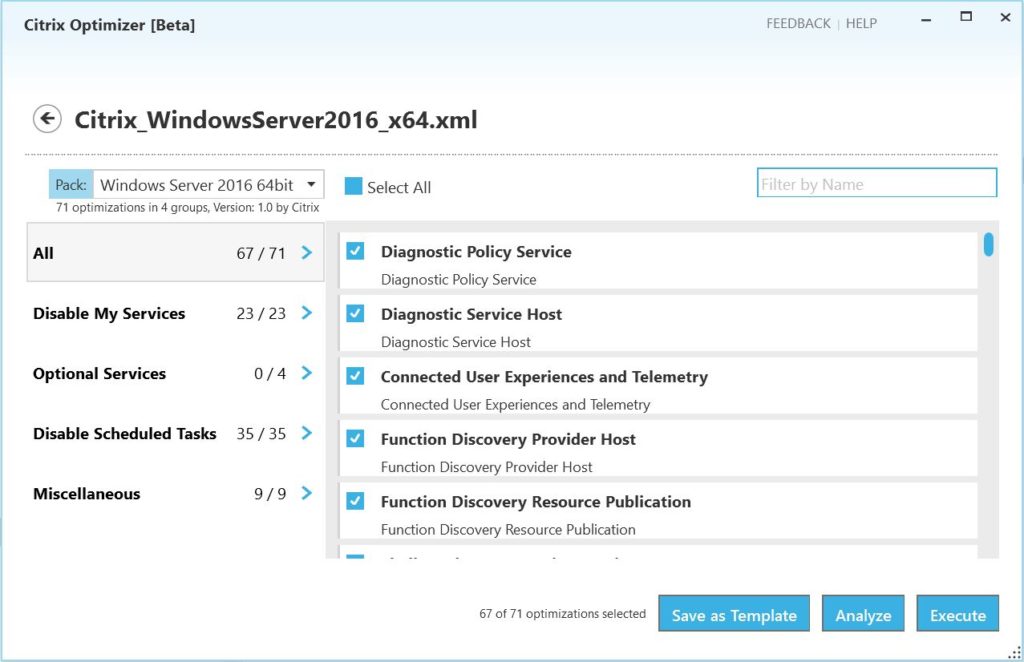Click the 71 optimizations in 4 groups text
The width and height of the screenshot is (1024, 662).
(x=187, y=208)
